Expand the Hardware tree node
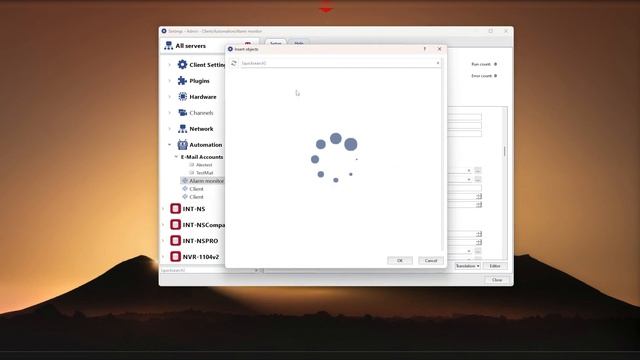Screen dimensions: 640x360 coord(170,97)
